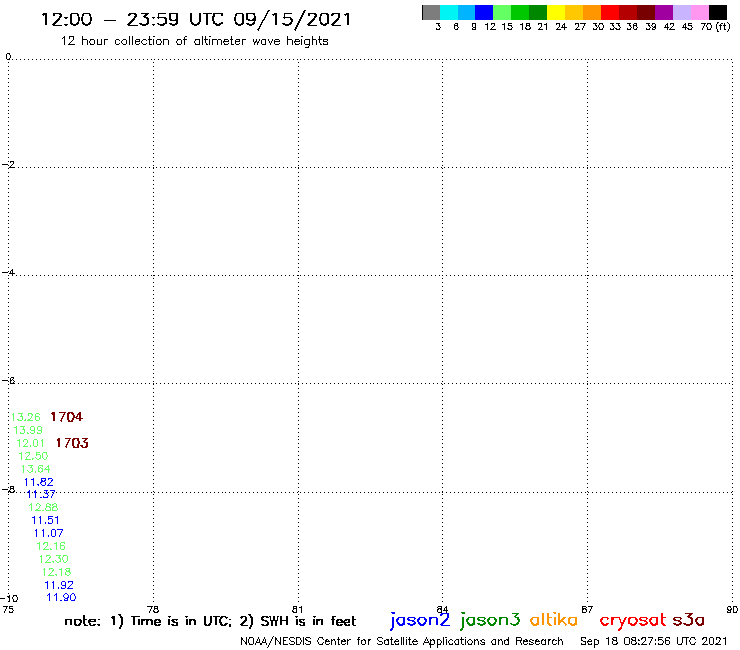This screenshot has width=740, height=650.
Task: Click the jason2 satellite legend label
Action: click(420, 620)
